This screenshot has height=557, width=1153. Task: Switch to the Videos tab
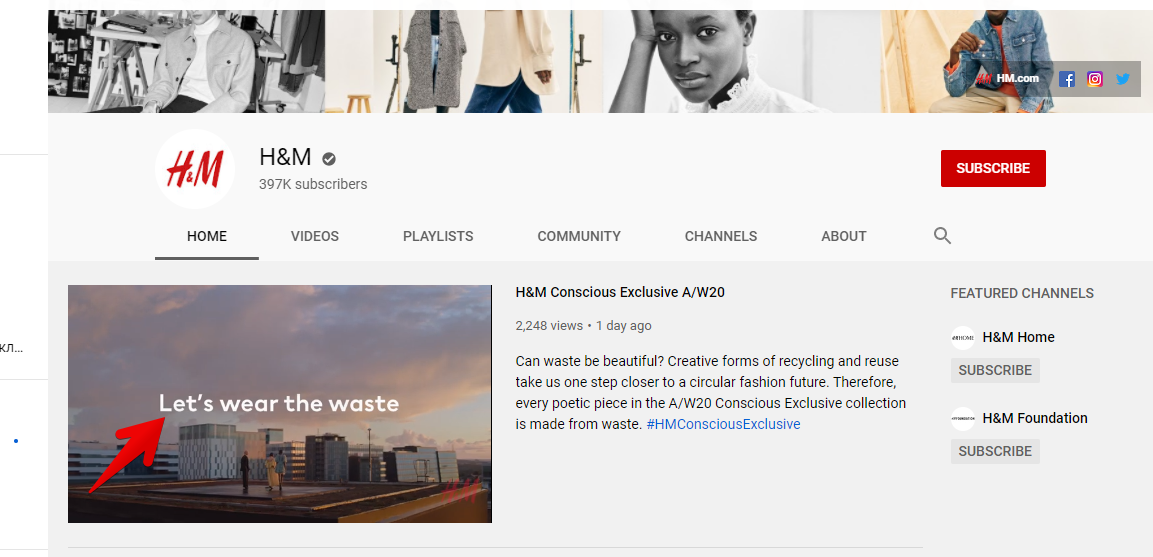click(x=315, y=236)
